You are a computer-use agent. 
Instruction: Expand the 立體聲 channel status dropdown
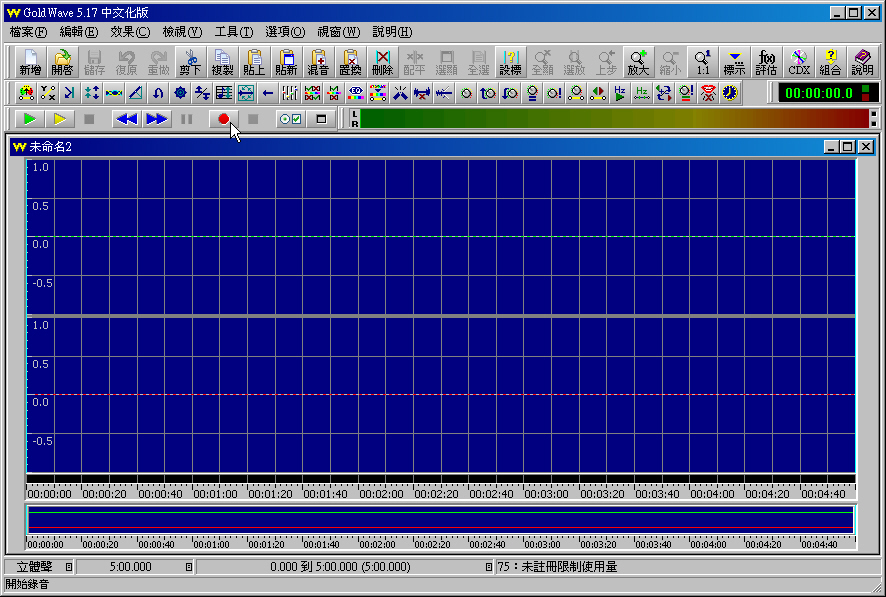click(68, 567)
